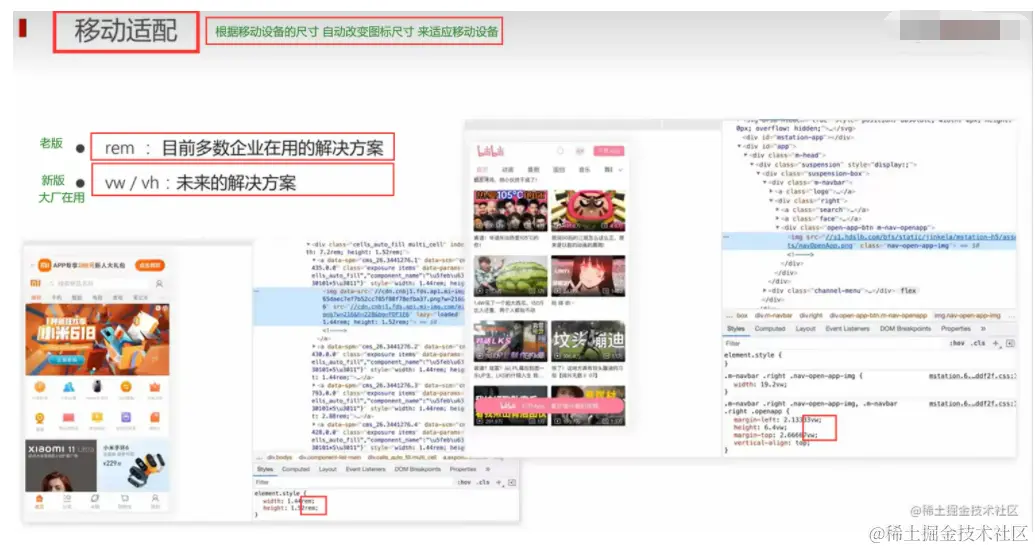This screenshot has width=1035, height=550.
Task: Open Event Listeners tab in left DevTools
Action: (365, 469)
